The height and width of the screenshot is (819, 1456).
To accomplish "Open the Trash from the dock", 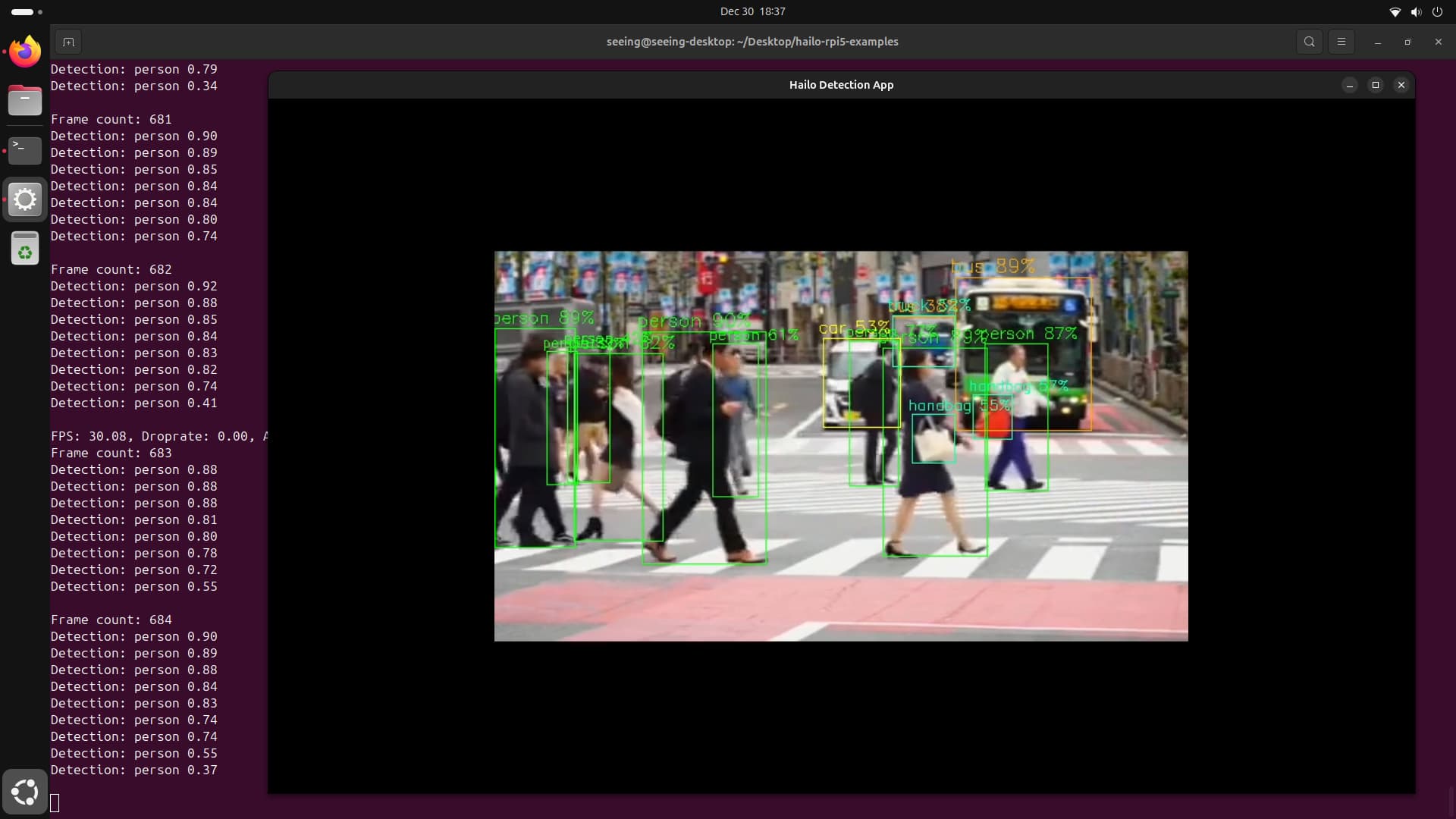I will point(25,249).
